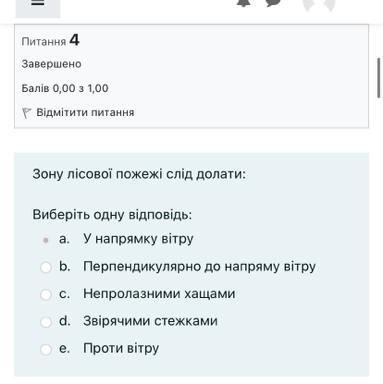383x384 pixels.
Task: Select radio option d
Action: [x=46, y=322]
